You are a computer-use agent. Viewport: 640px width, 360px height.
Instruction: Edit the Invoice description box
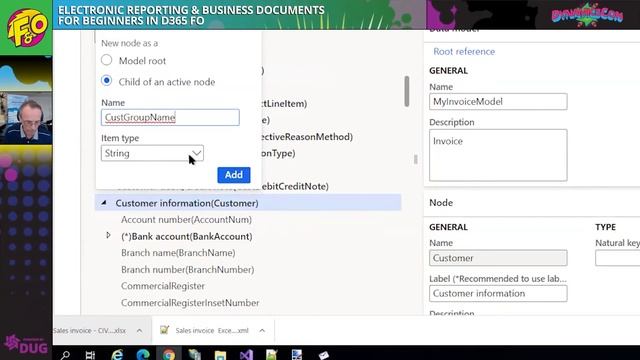(498, 155)
